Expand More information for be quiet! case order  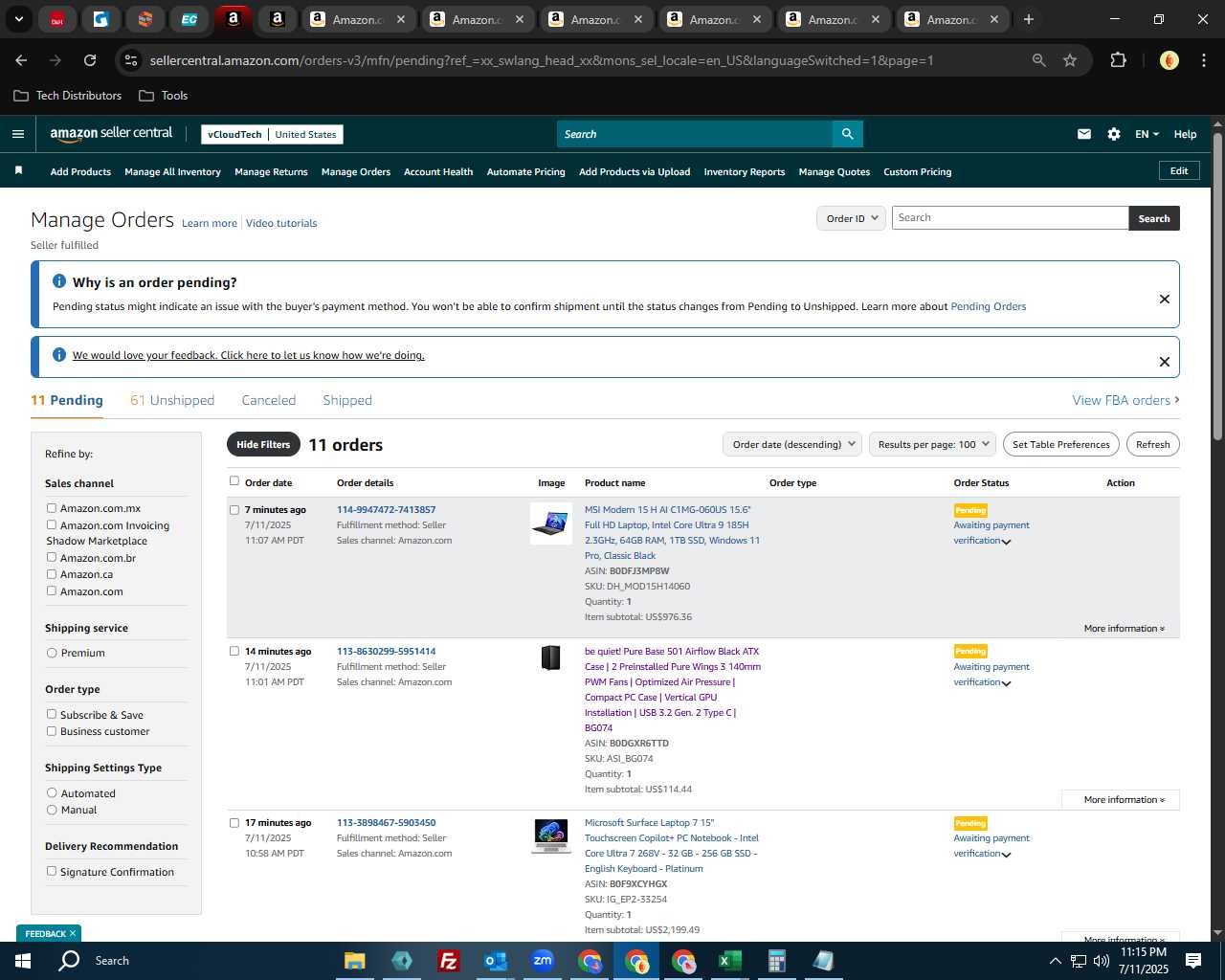tap(1124, 800)
